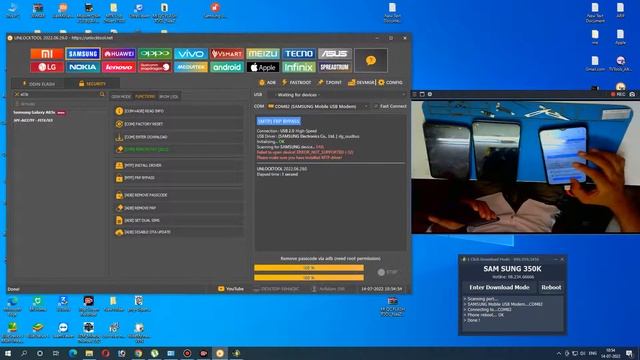The height and width of the screenshot is (360, 640).
Task: Run [ADB] REMOVE FRP function
Action: pos(178,208)
